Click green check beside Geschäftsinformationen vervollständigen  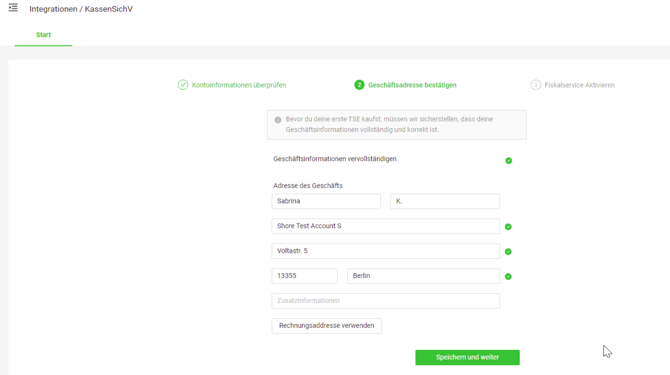[x=508, y=161]
